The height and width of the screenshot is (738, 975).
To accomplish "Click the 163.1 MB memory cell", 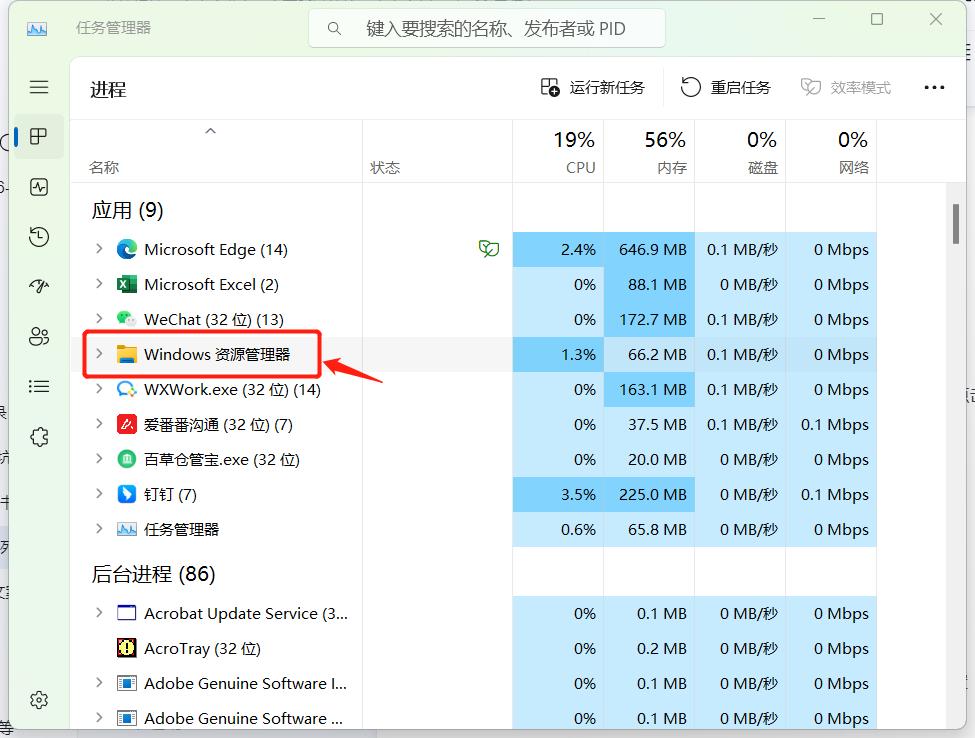I will click(x=649, y=389).
